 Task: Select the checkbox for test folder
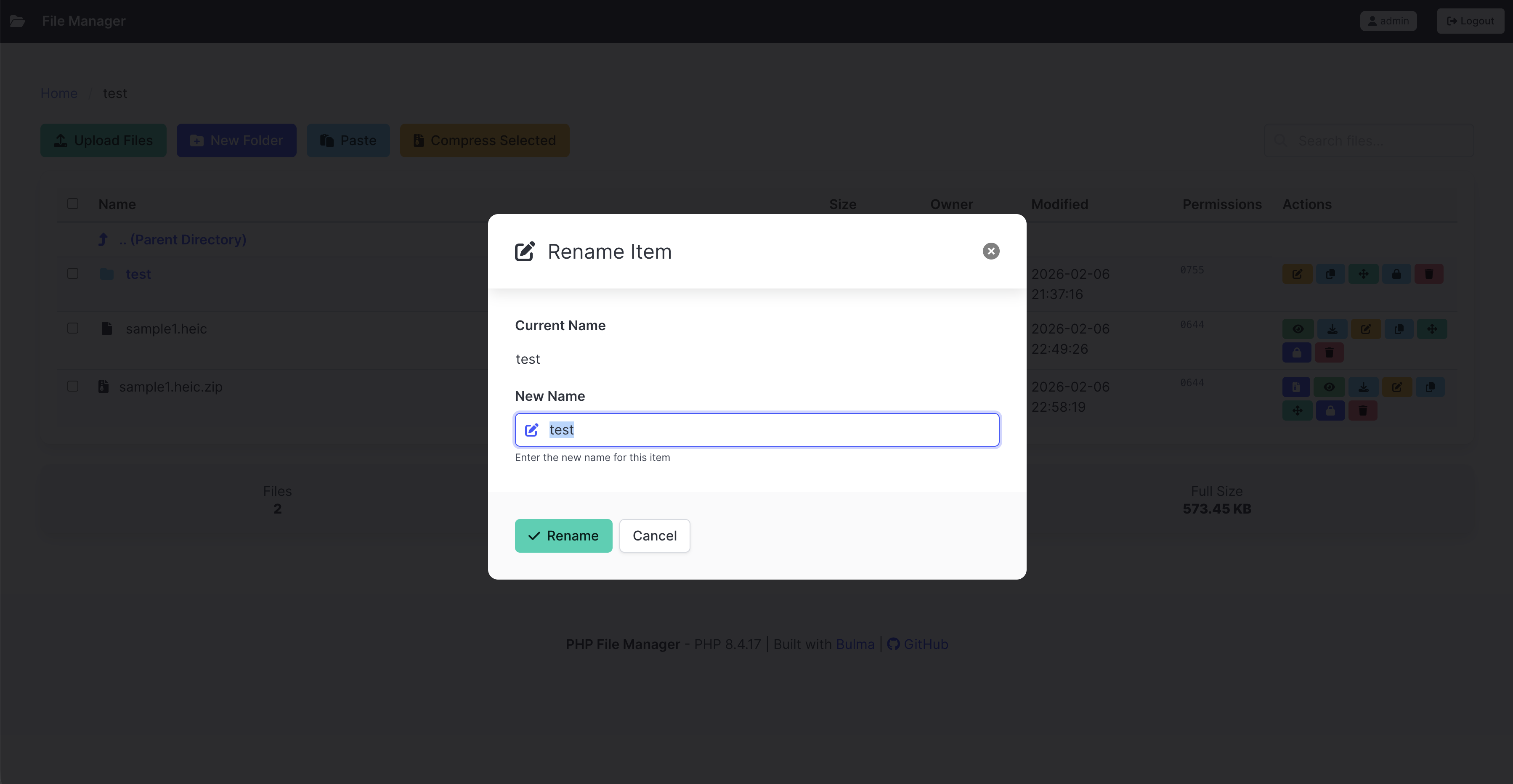click(73, 274)
